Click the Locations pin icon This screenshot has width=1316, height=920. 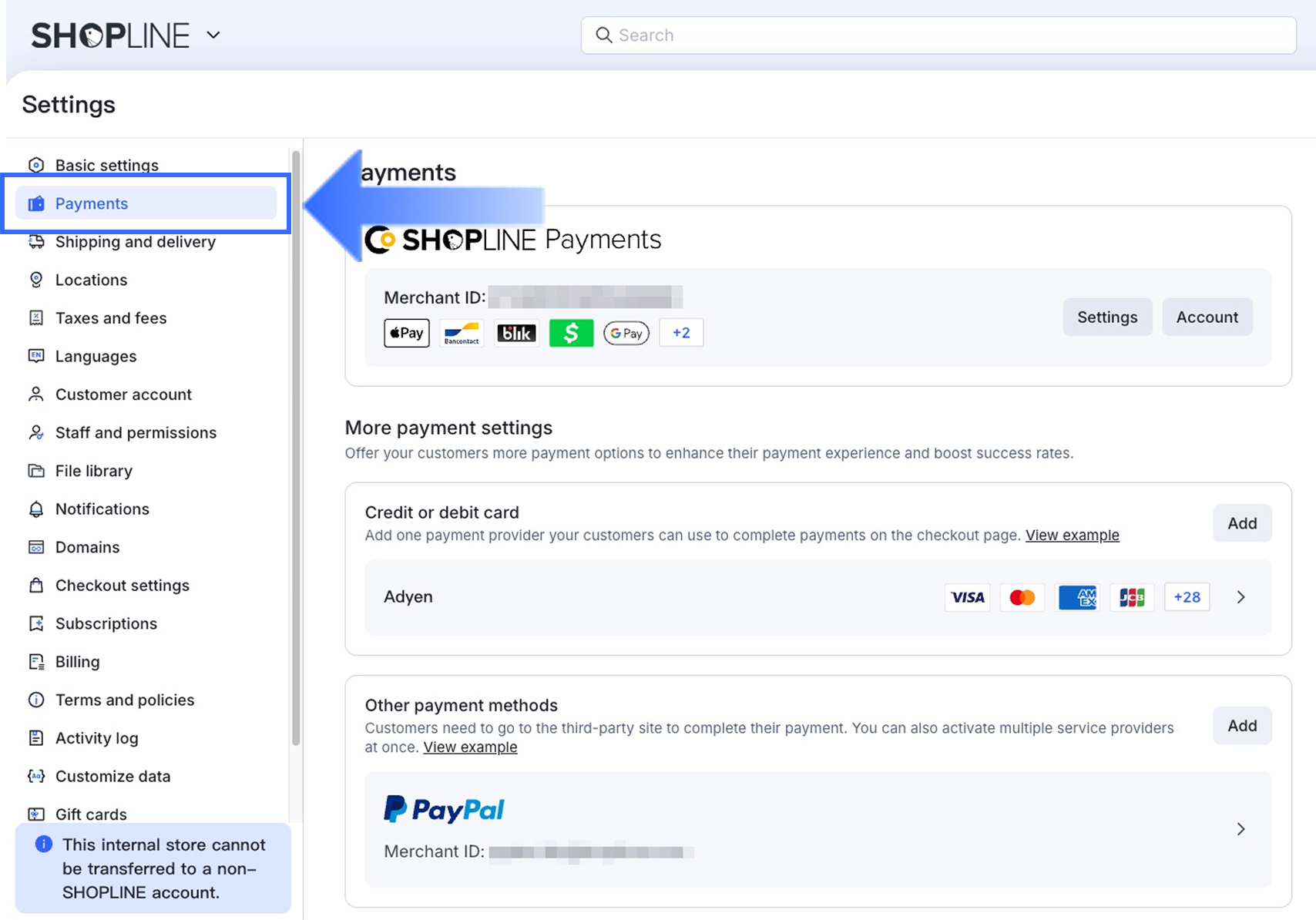tap(36, 280)
